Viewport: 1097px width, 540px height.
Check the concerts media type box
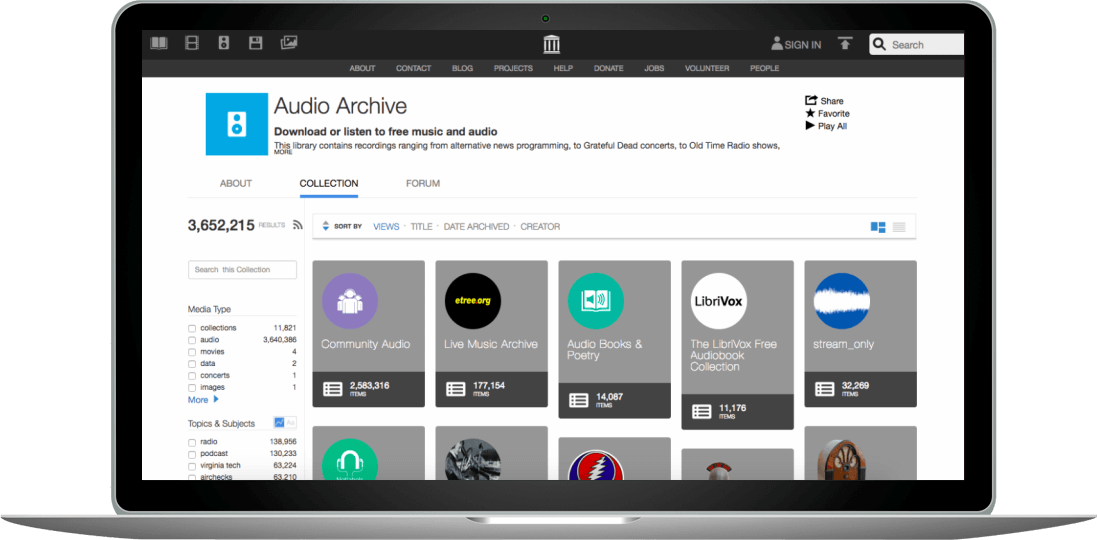click(192, 376)
